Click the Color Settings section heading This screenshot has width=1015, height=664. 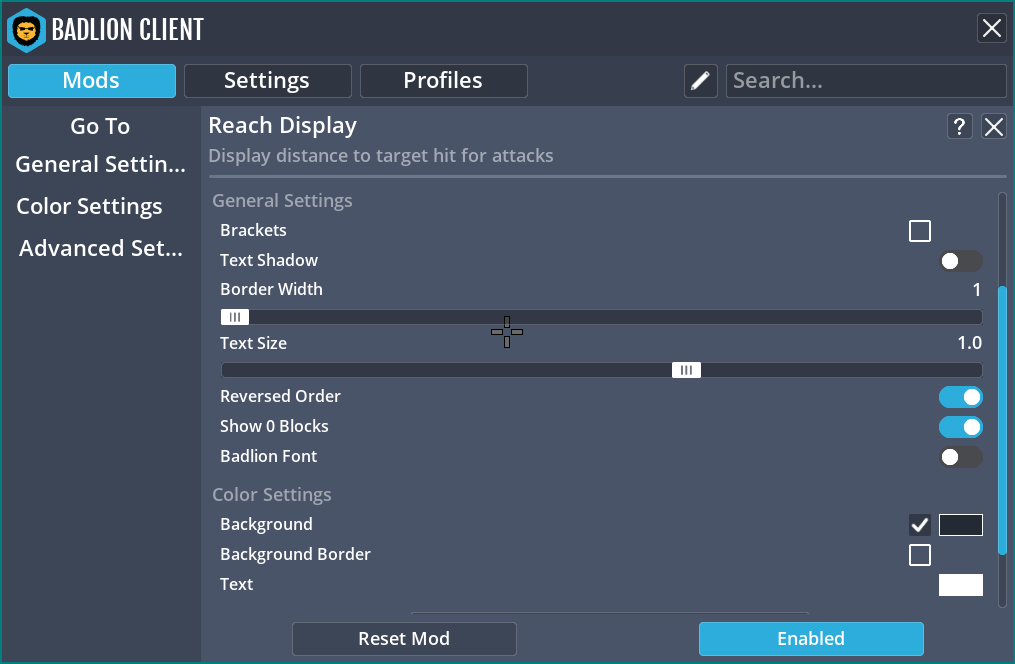[272, 495]
